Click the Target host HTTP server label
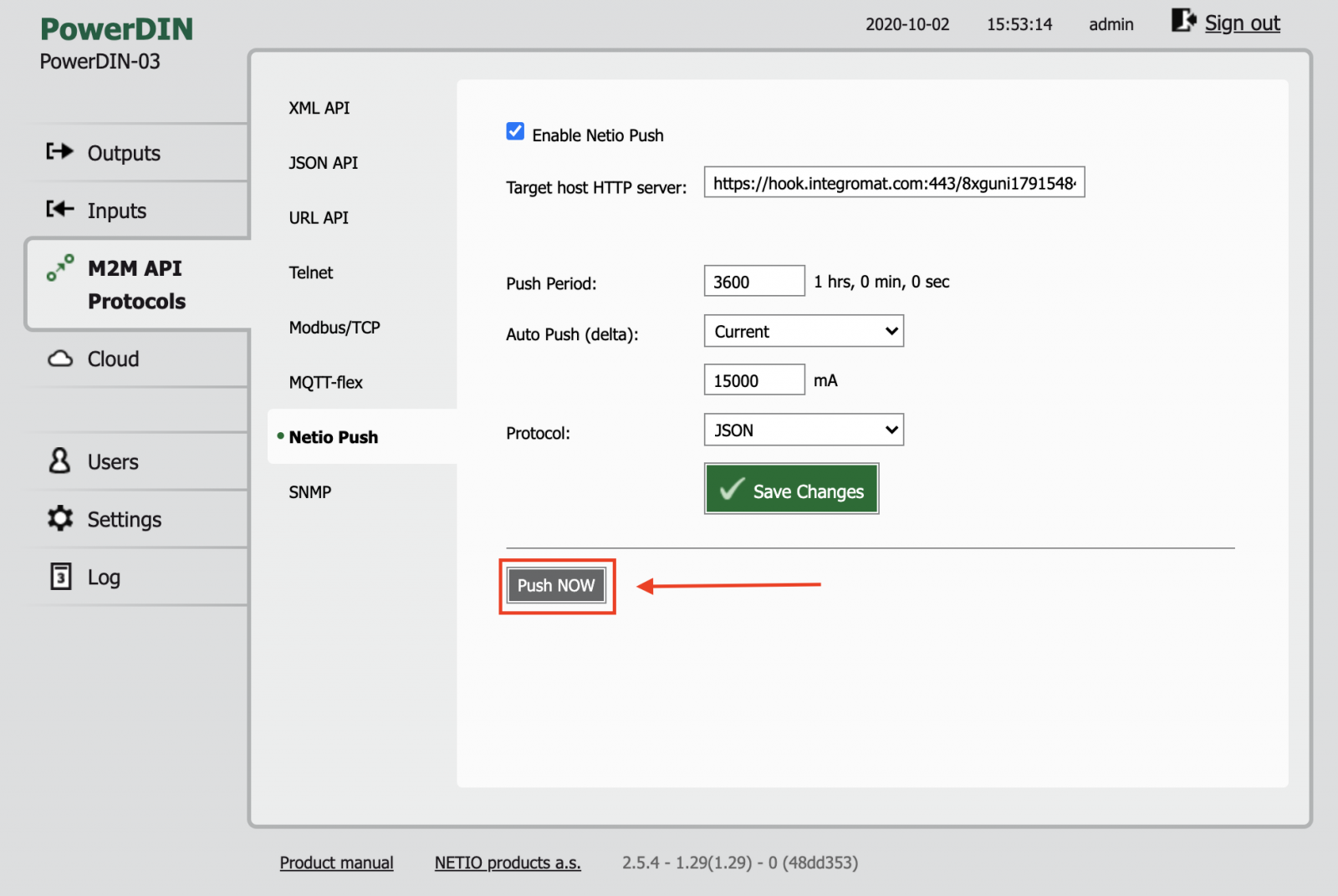The width and height of the screenshot is (1338, 896). tap(596, 187)
